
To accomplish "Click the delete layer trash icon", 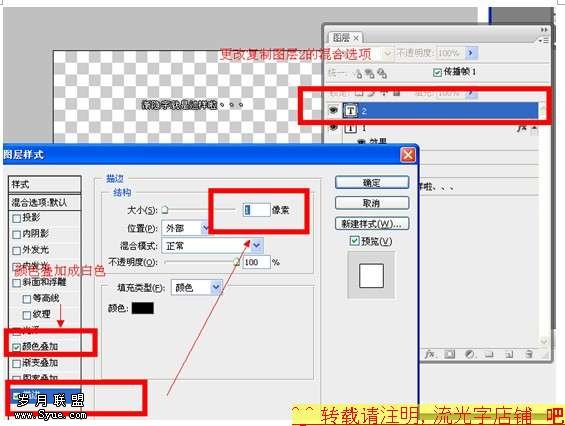I will pos(529,354).
